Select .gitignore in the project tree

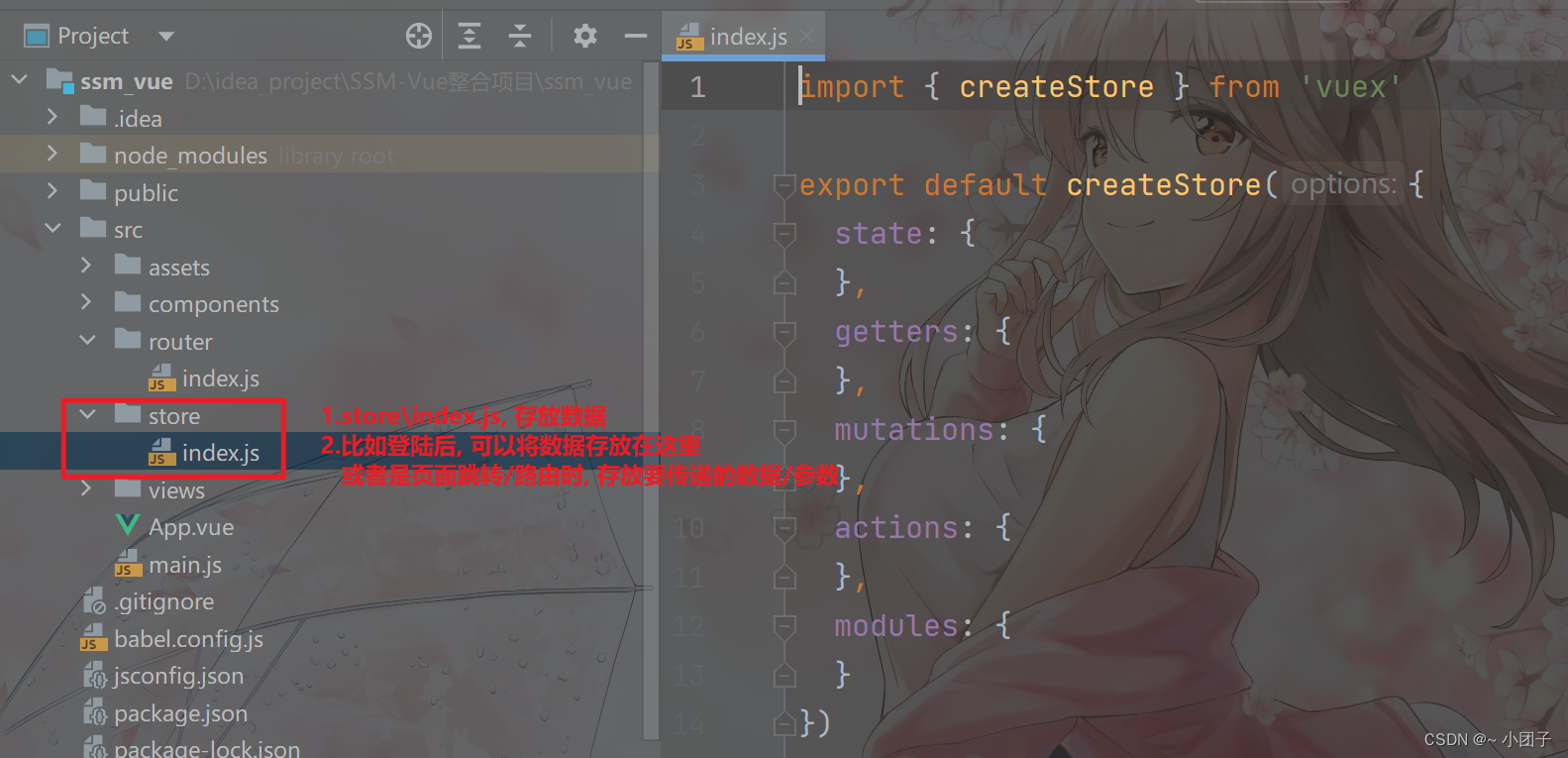coord(163,601)
